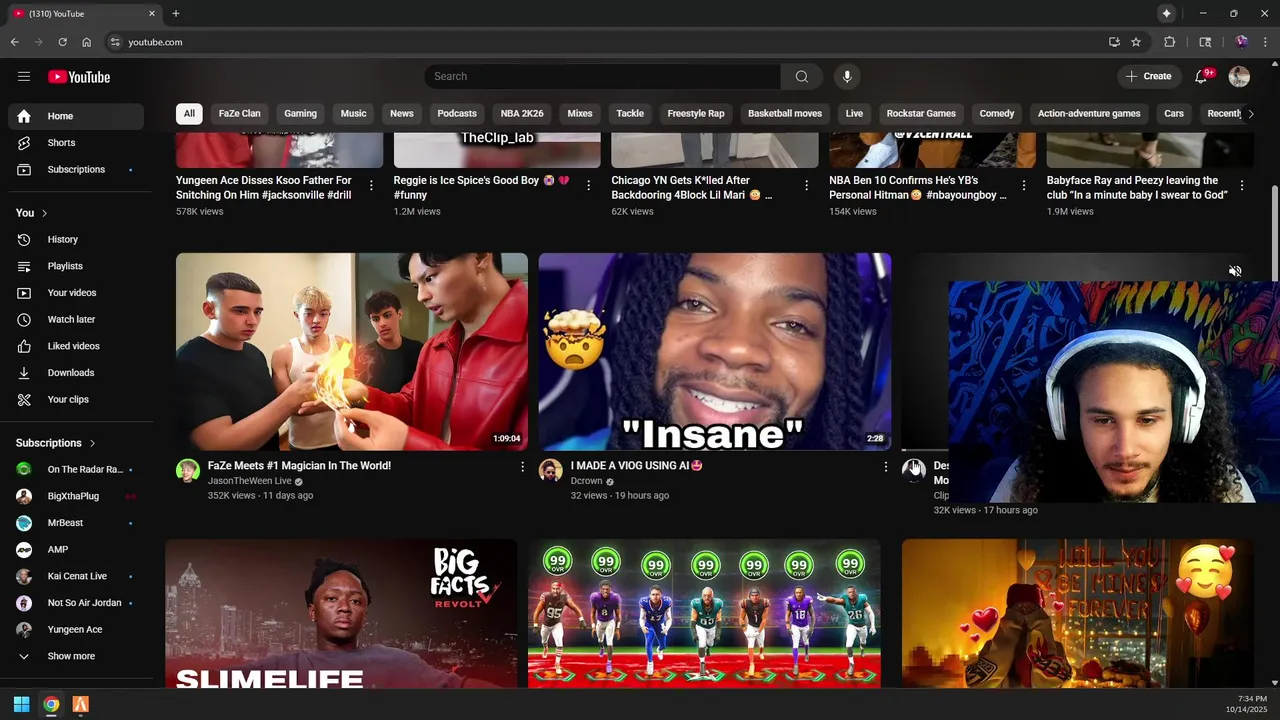Open options for Babyface Ray video
The width and height of the screenshot is (1280, 720).
[1241, 186]
